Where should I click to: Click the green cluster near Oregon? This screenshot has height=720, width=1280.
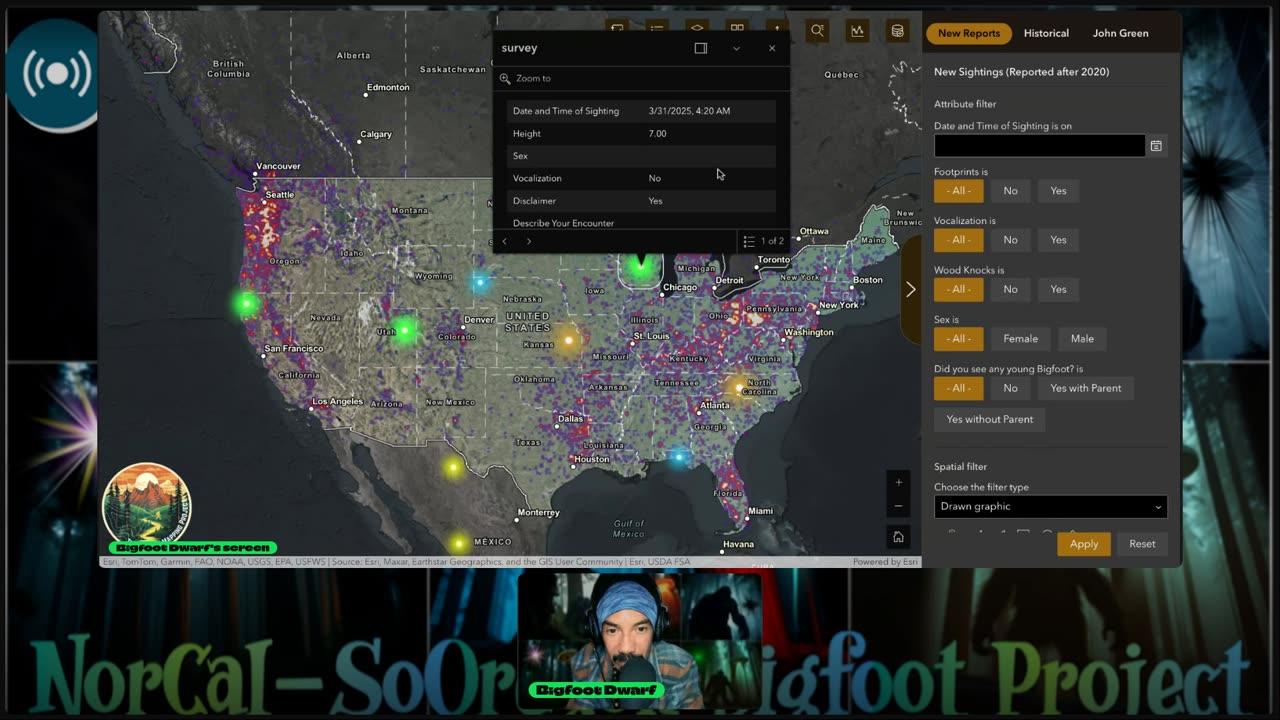click(x=246, y=302)
